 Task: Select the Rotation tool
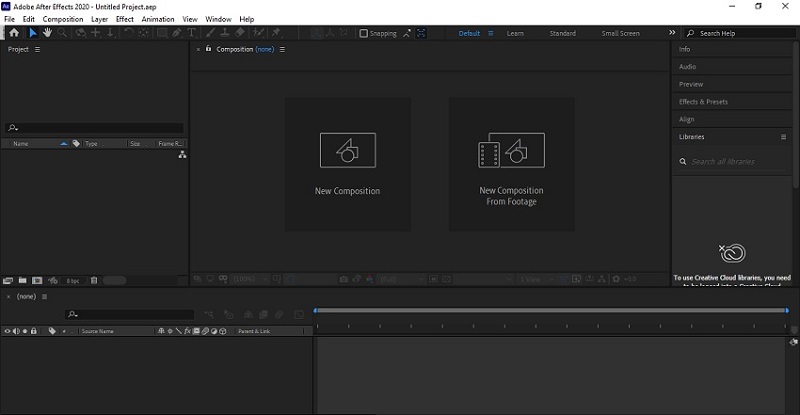point(129,33)
